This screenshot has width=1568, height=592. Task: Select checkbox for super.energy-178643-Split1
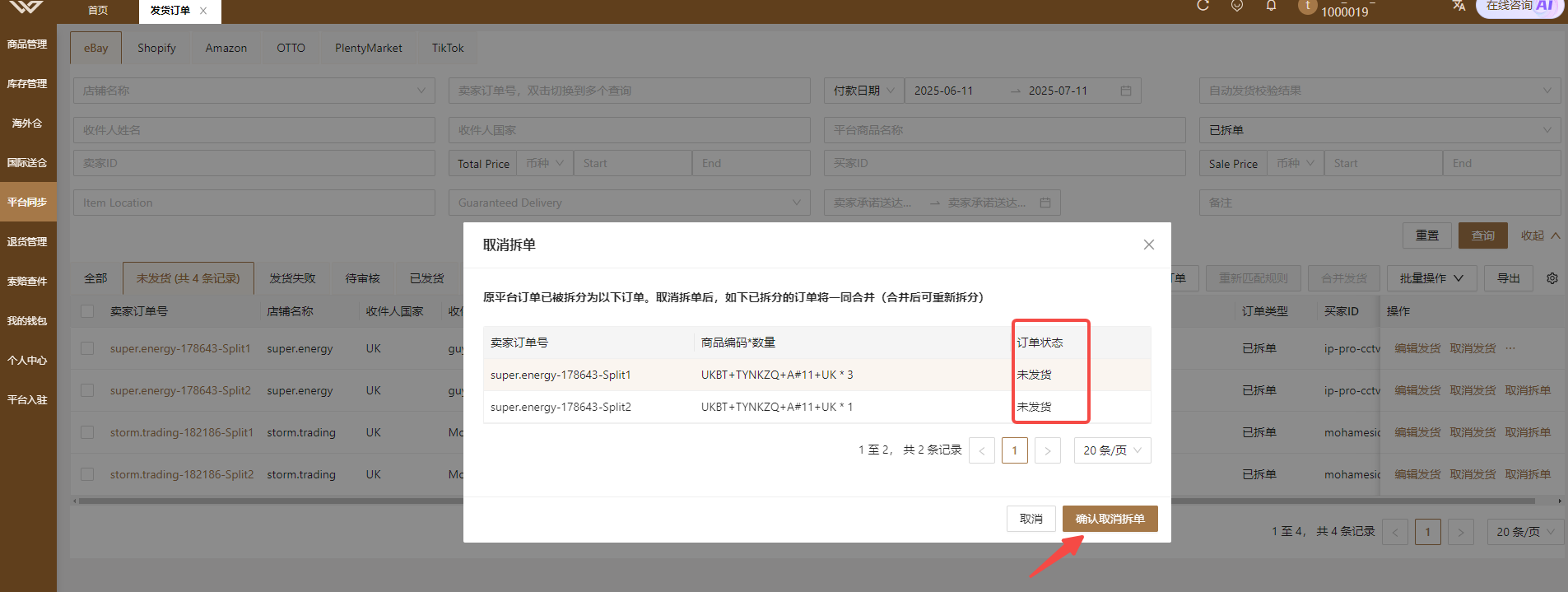[x=87, y=348]
